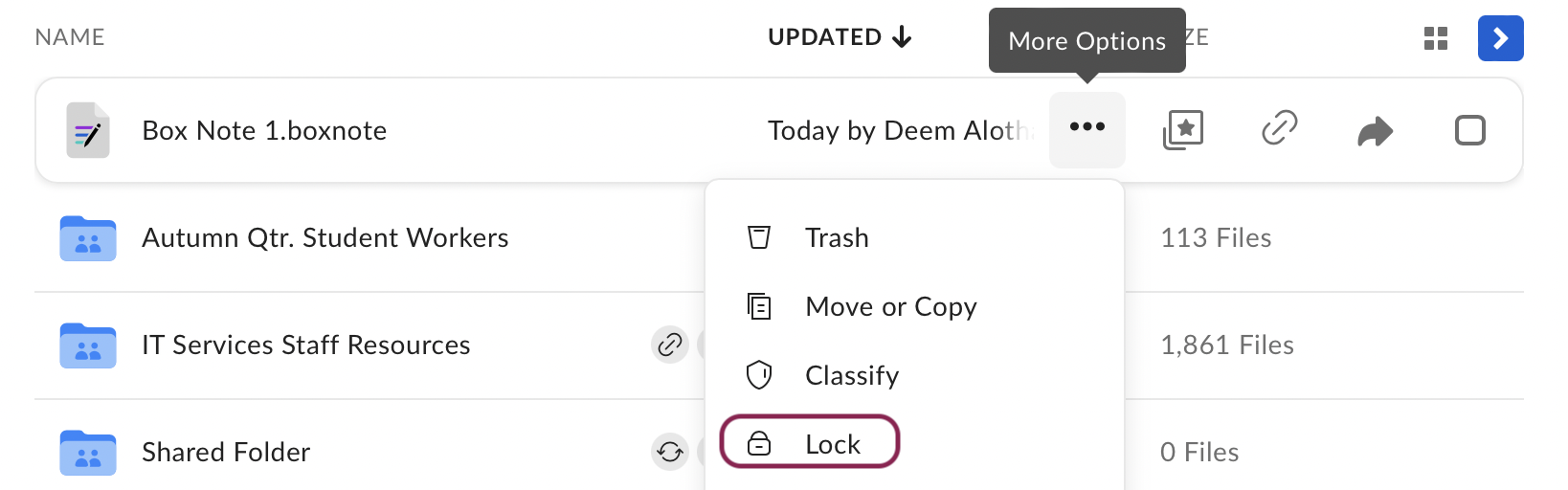Image resolution: width=1568 pixels, height=490 pixels.
Task: Open the three-dot More Options button
Action: (1087, 129)
